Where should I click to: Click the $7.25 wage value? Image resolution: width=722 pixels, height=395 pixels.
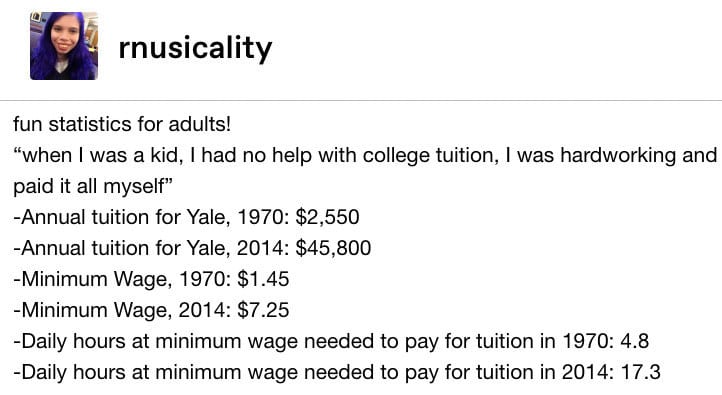tap(263, 310)
